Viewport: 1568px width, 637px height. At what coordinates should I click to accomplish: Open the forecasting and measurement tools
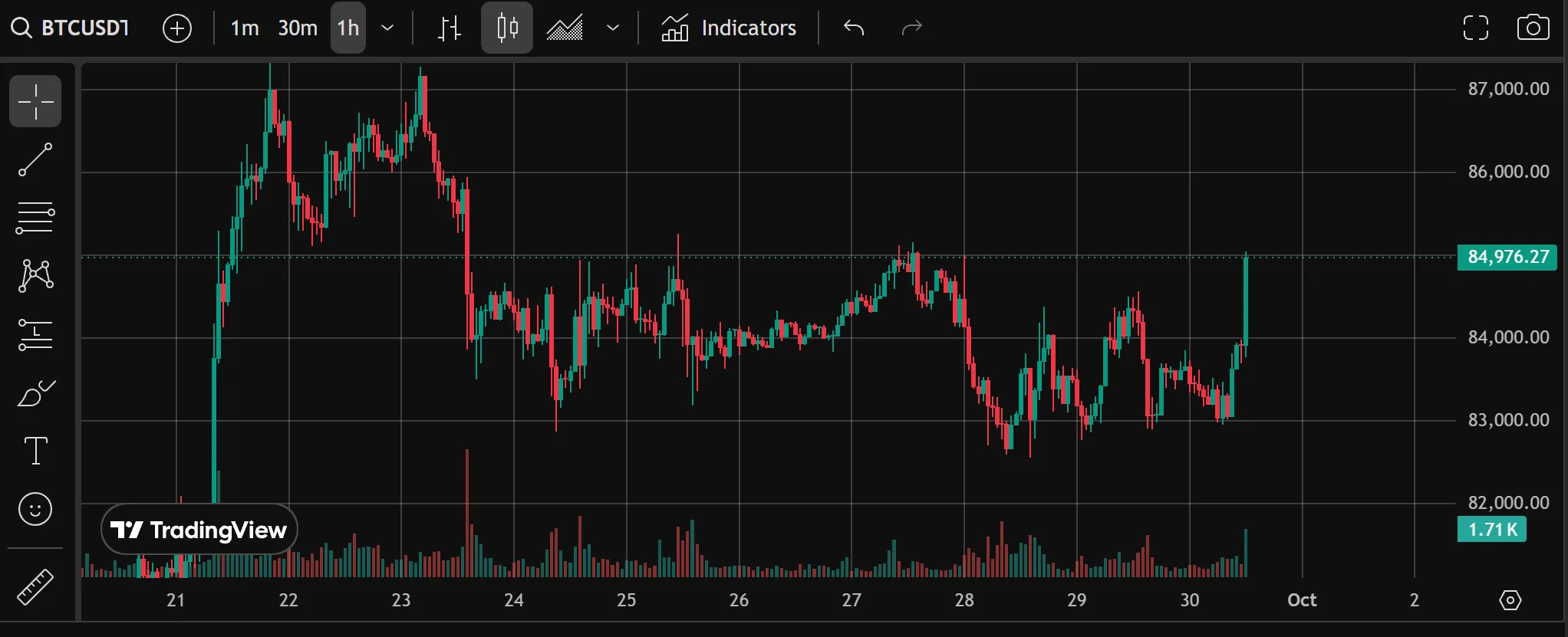35,335
